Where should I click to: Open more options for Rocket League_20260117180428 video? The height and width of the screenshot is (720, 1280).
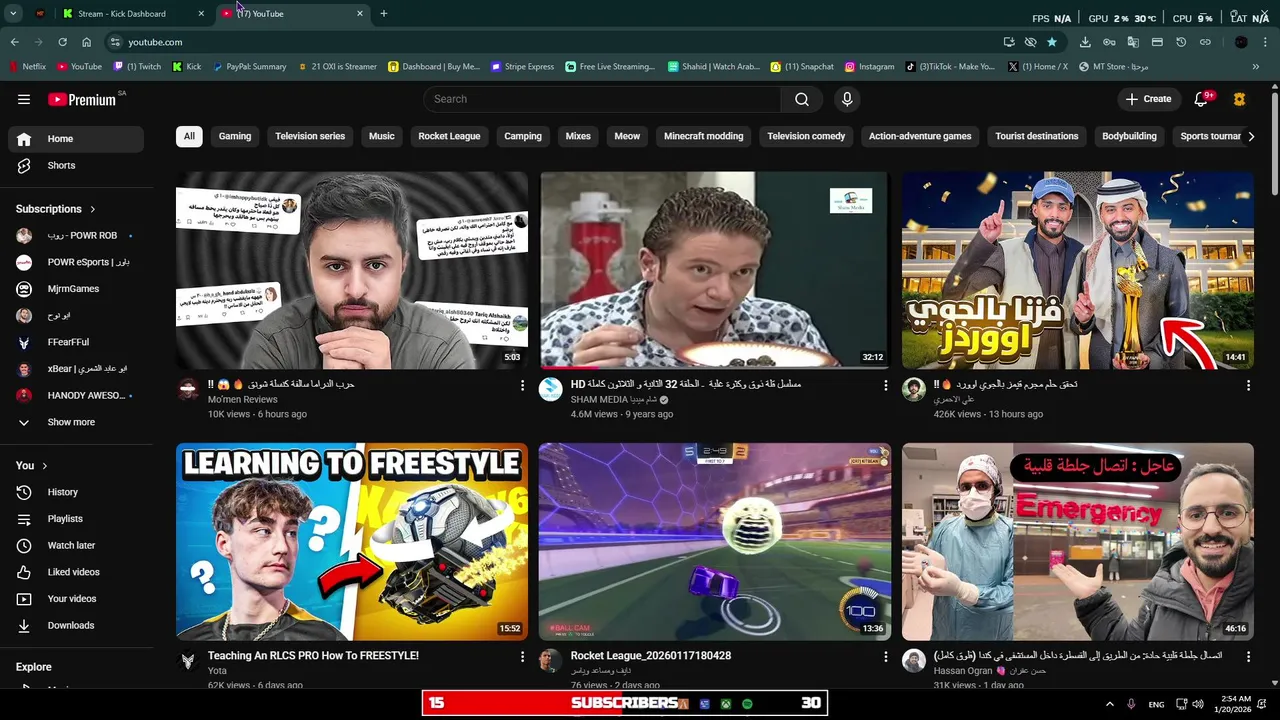[x=885, y=656]
